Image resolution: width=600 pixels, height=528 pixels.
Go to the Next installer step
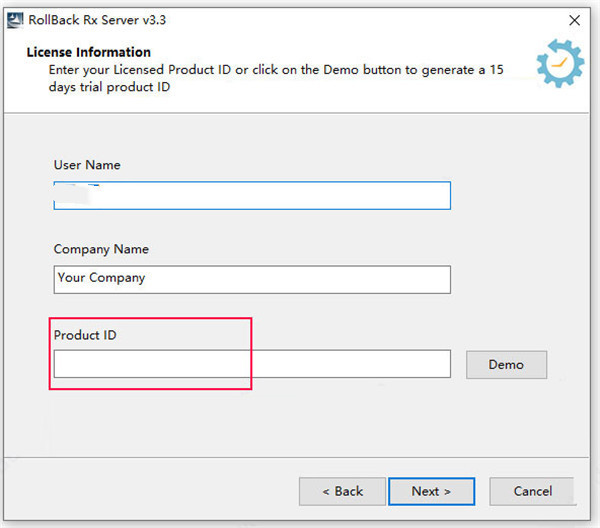[431, 491]
